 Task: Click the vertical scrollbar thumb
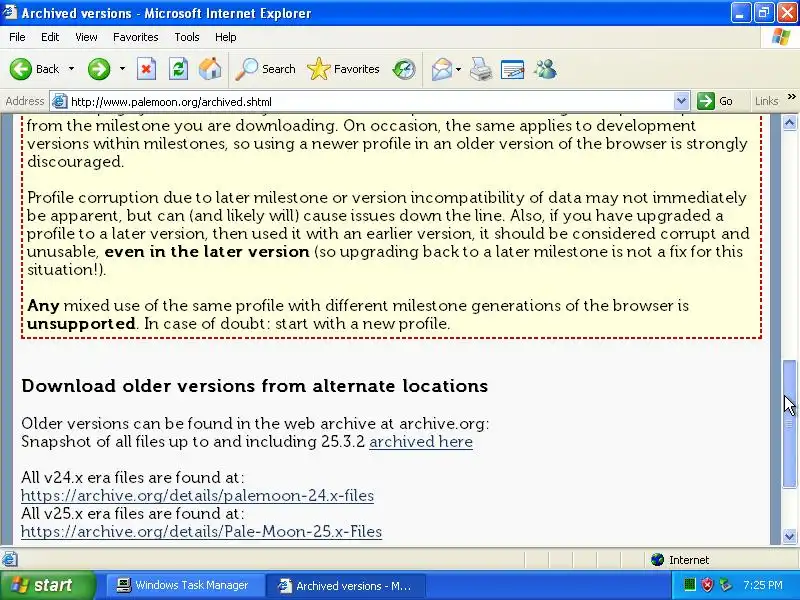pos(790,424)
